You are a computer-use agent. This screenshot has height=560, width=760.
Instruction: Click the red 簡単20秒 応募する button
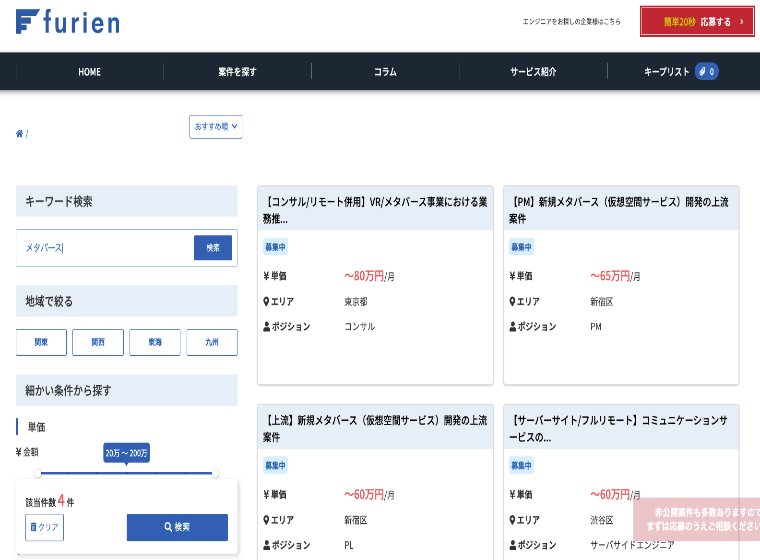click(x=697, y=21)
